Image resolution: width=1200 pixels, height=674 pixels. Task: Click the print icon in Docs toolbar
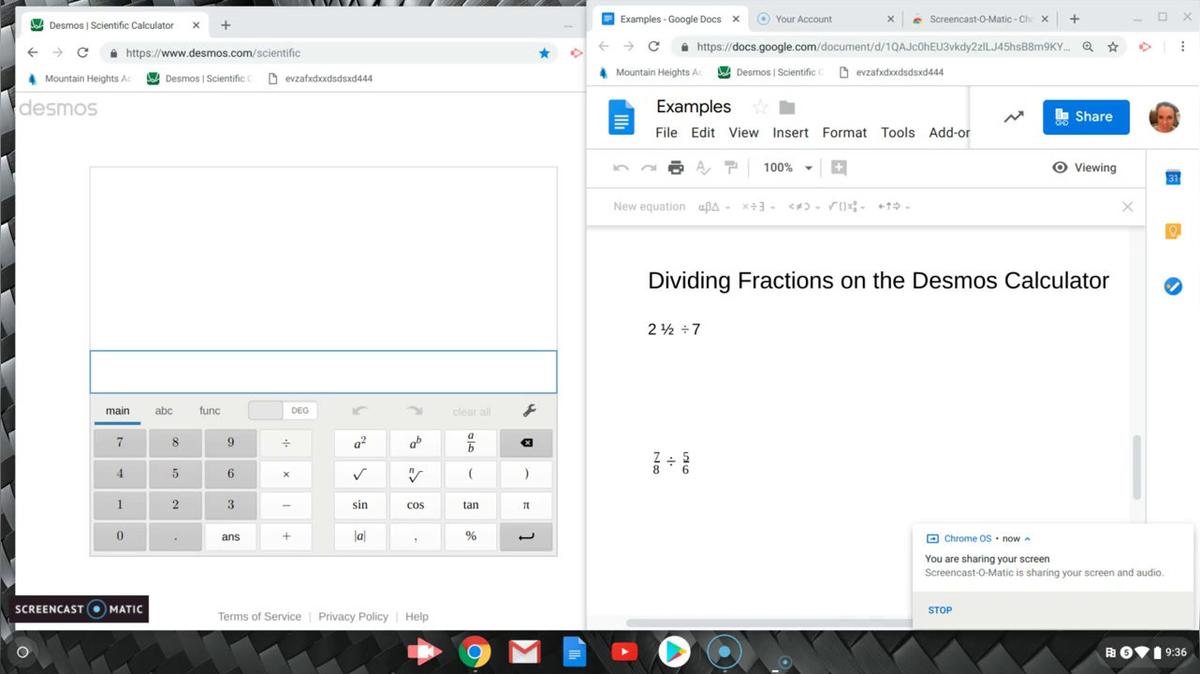676,168
